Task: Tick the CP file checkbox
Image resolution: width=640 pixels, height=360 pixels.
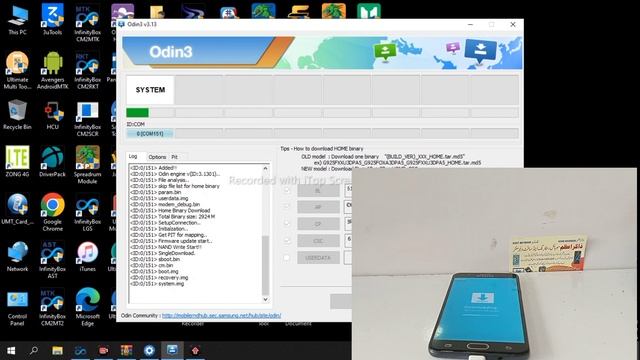Action: tap(287, 224)
